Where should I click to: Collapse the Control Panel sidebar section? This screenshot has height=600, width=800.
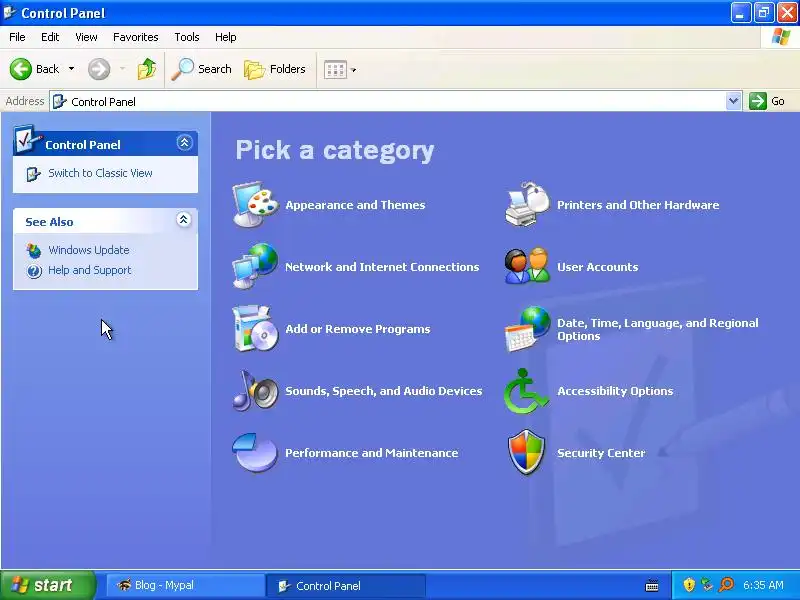tap(184, 142)
